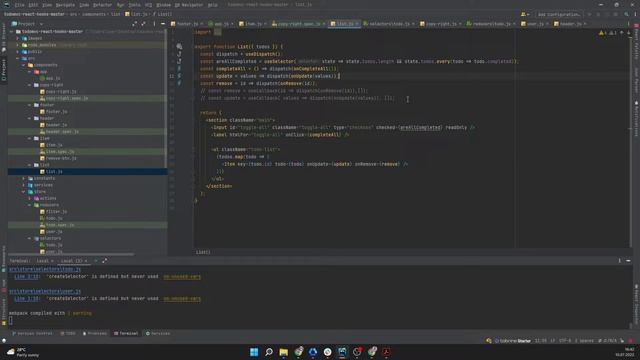Go to next highlighted error arrow
The image size is (640, 360).
629,33
